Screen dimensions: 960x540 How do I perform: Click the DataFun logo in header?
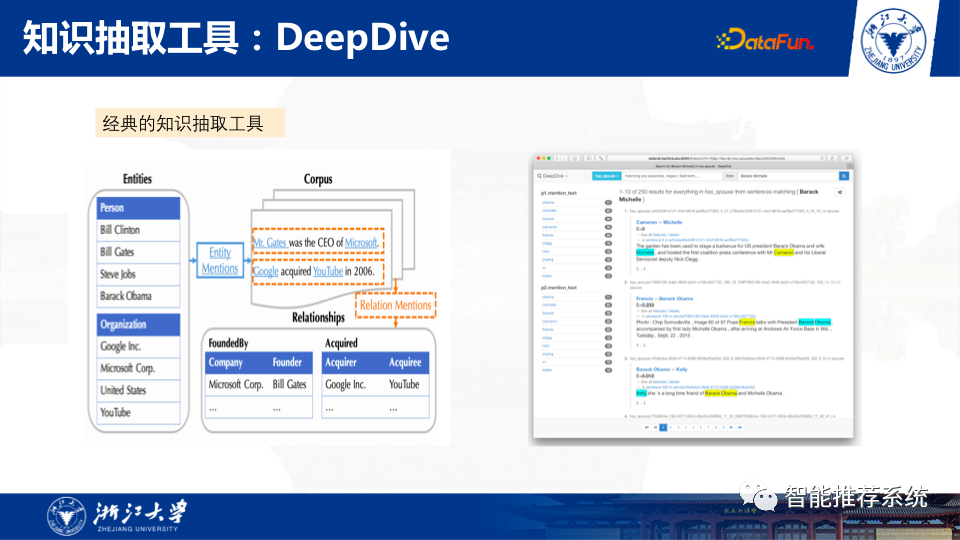(765, 40)
